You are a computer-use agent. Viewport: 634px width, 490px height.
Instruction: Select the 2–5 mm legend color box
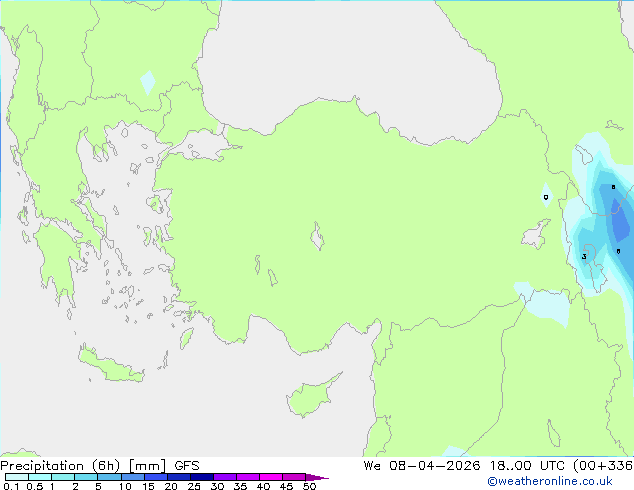pos(86,477)
